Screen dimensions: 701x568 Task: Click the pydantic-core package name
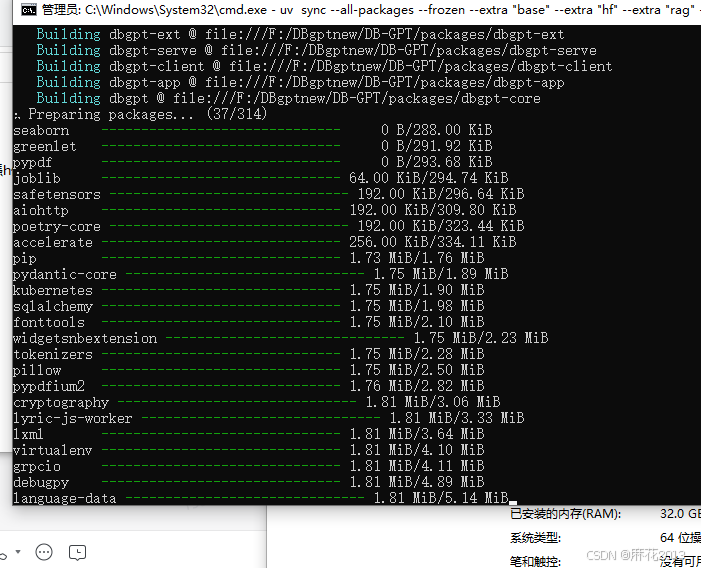coord(65,274)
